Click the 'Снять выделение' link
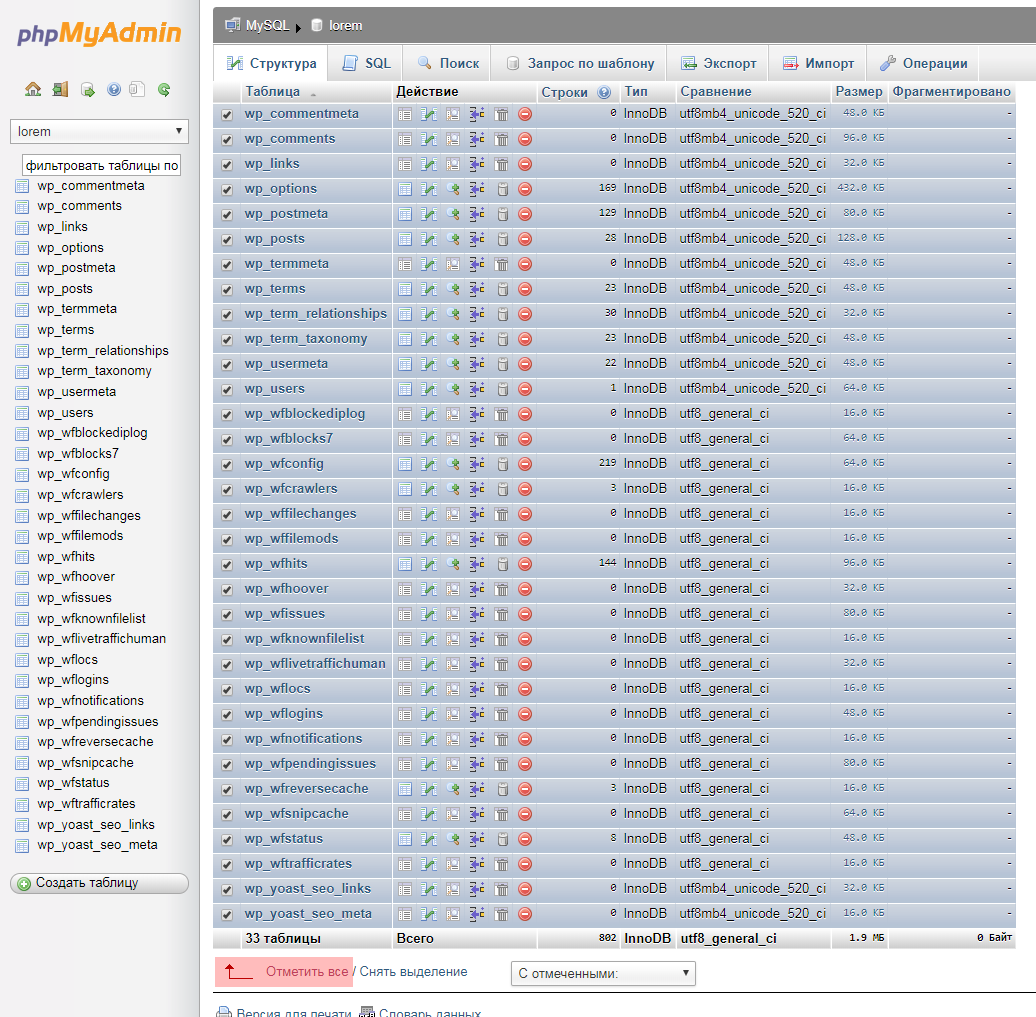1036x1017 pixels. coord(413,971)
